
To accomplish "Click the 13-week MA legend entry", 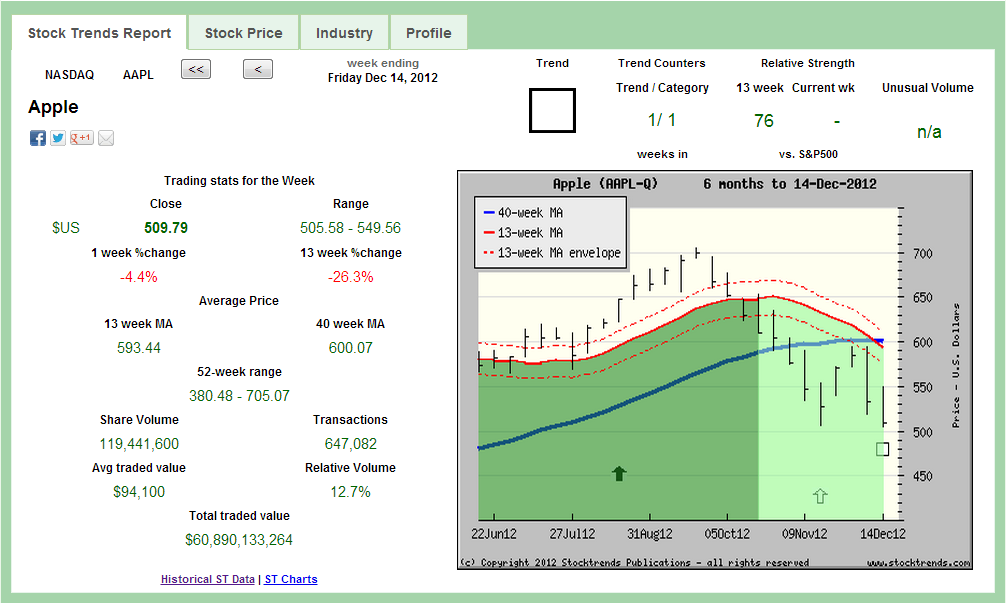I will [x=523, y=233].
